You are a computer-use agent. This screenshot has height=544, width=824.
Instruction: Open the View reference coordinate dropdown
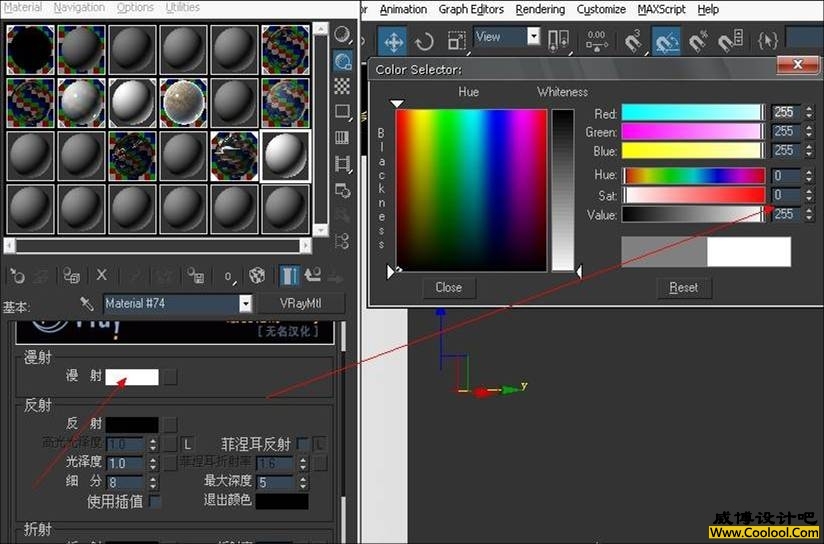[533, 36]
